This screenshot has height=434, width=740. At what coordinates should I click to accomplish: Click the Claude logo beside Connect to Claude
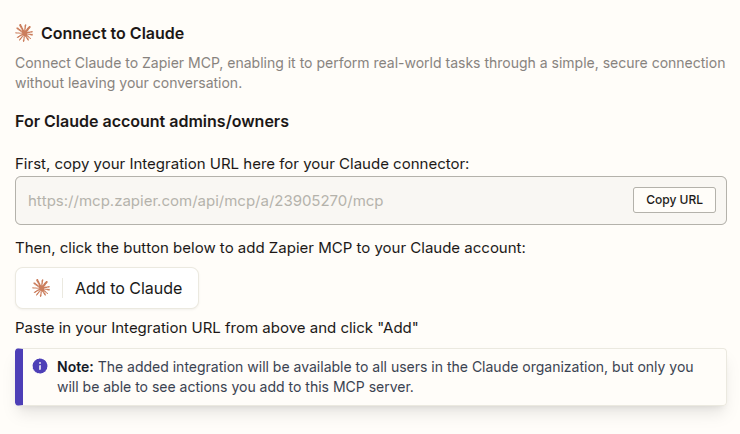(24, 33)
